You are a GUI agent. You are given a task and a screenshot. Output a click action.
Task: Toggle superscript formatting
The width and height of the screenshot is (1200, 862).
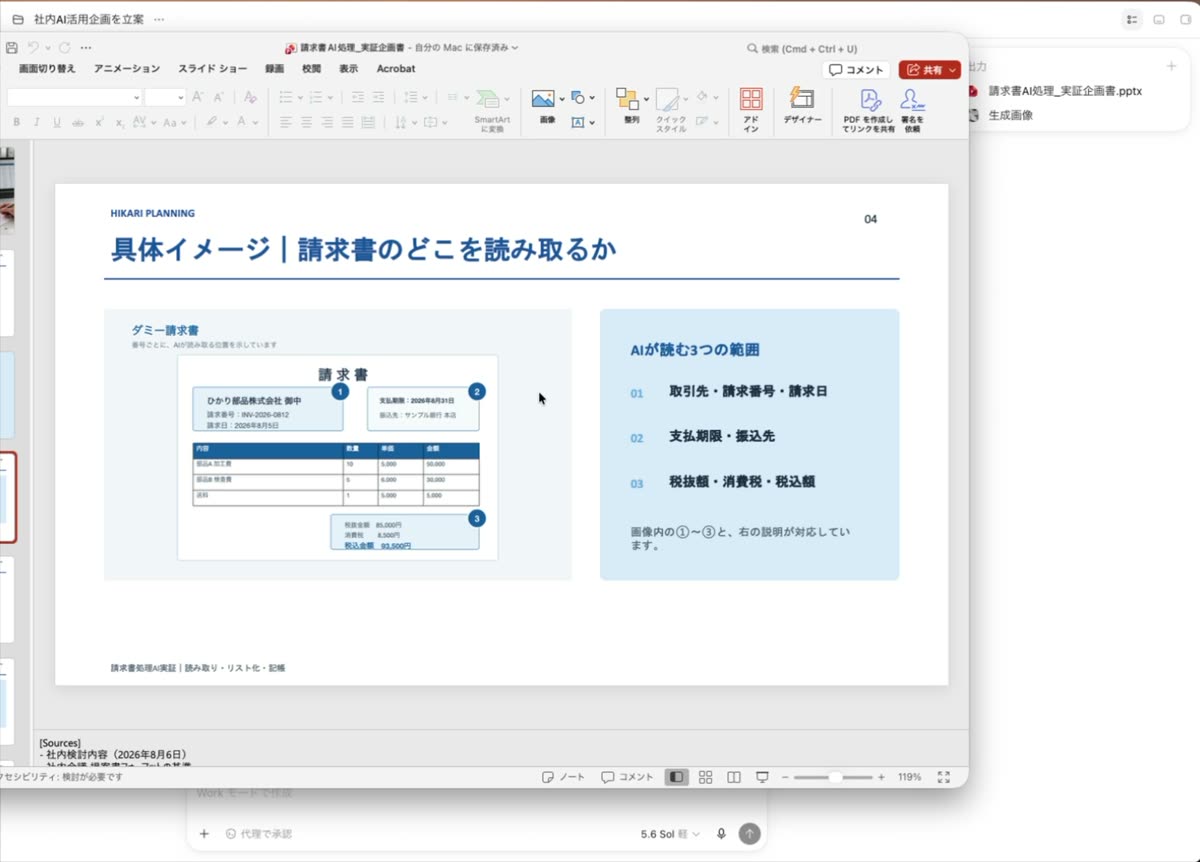click(99, 122)
